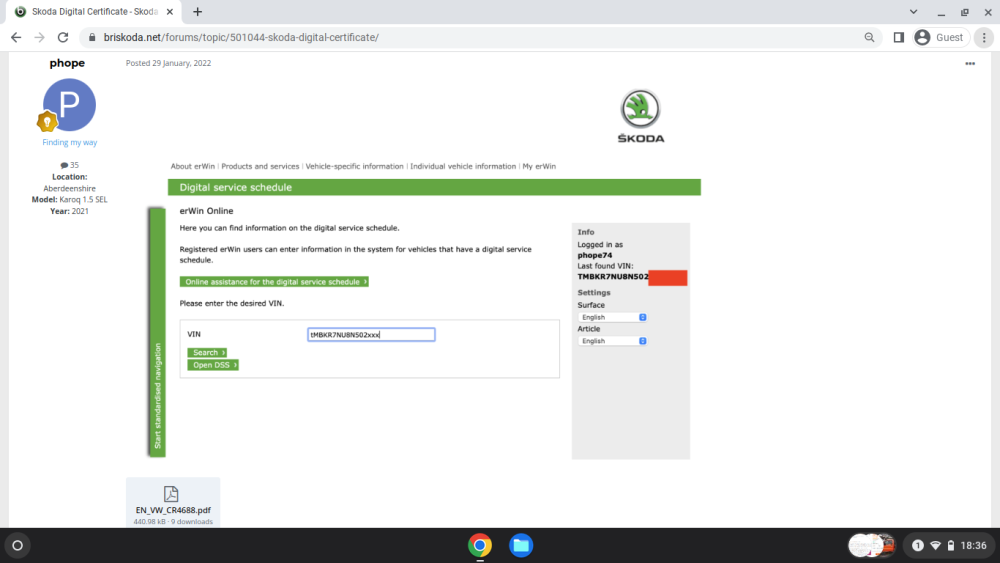The height and width of the screenshot is (563, 1000).
Task: Click the battery status icon
Action: 951,546
